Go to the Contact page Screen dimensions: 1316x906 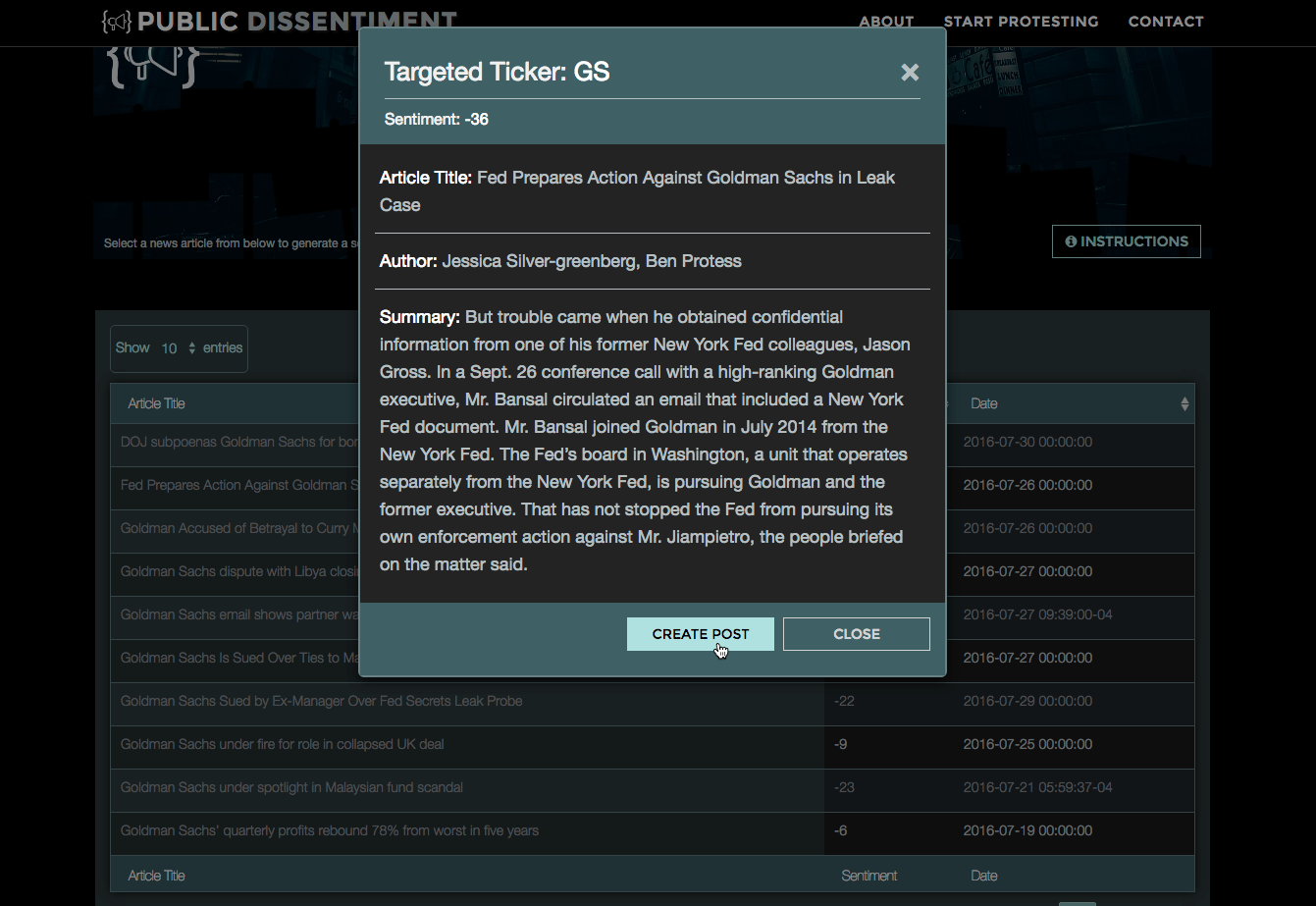pos(1166,22)
